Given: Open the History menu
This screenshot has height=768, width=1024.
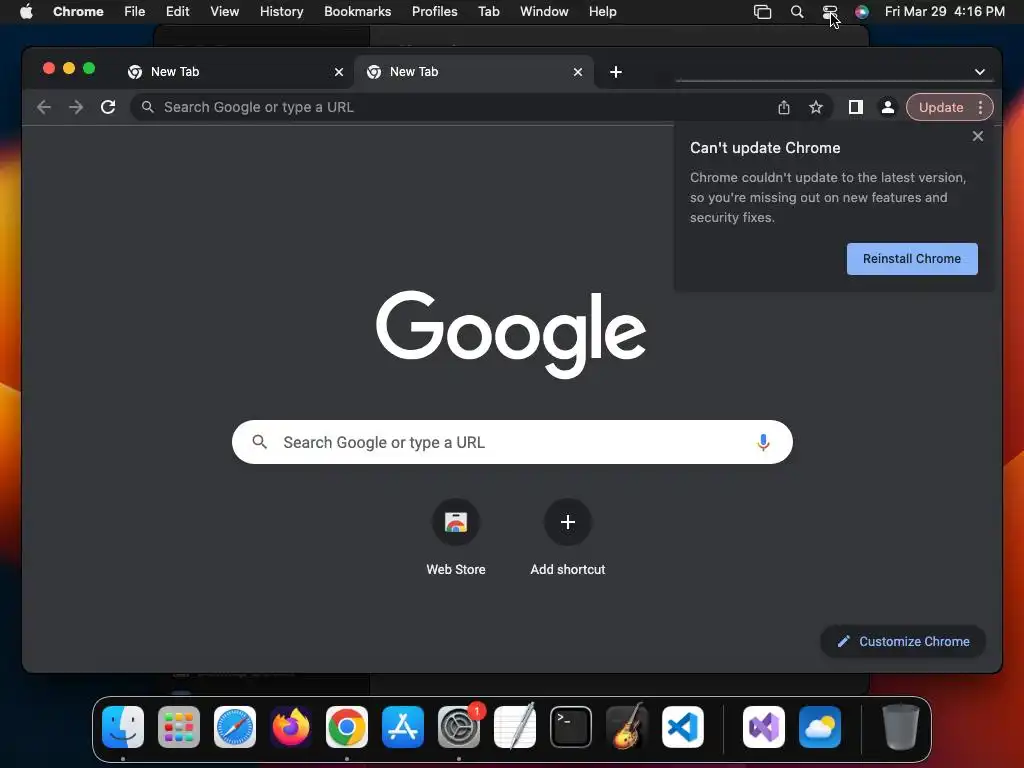Looking at the screenshot, I should coord(281,12).
